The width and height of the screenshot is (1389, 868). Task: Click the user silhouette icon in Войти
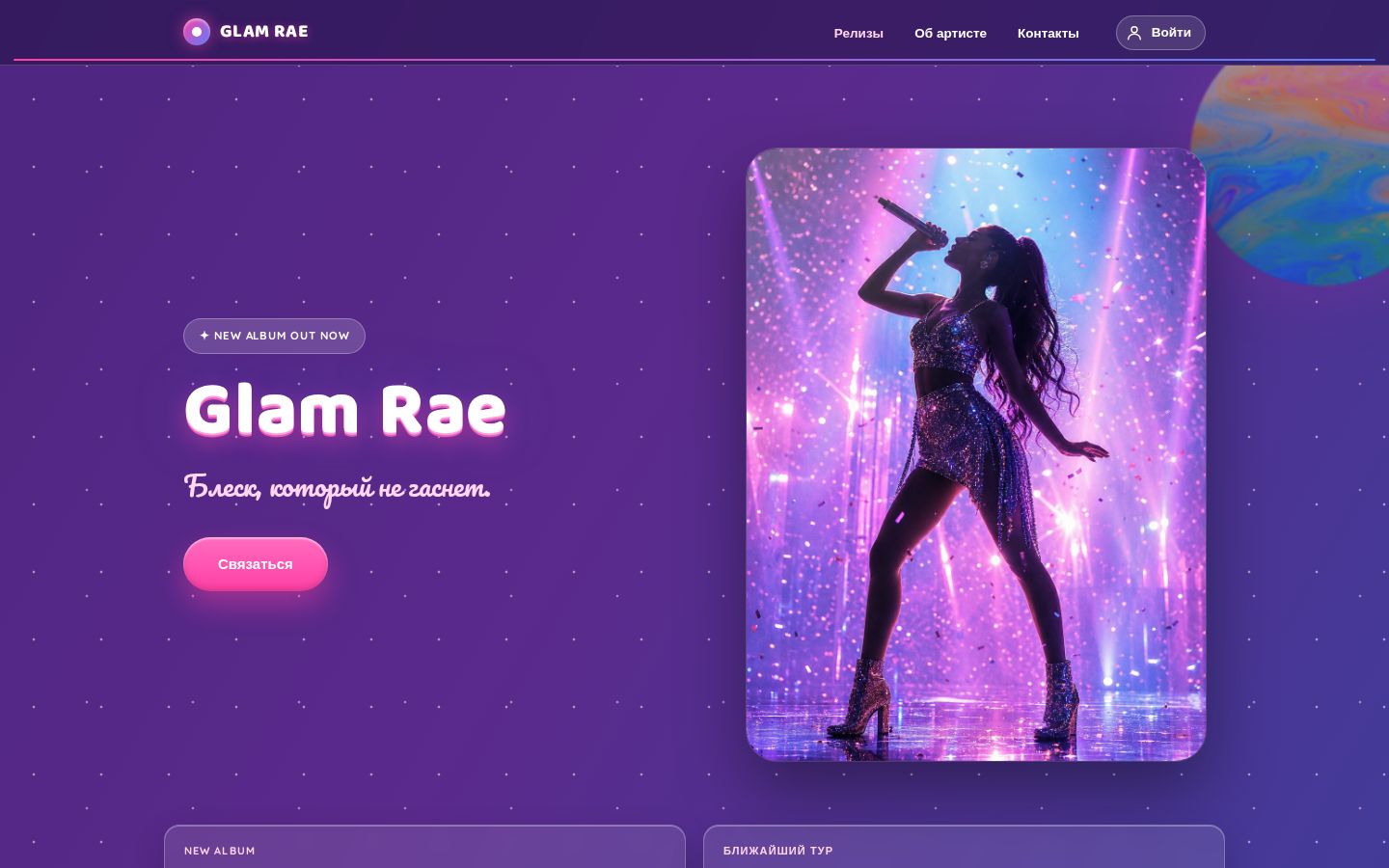1134,33
